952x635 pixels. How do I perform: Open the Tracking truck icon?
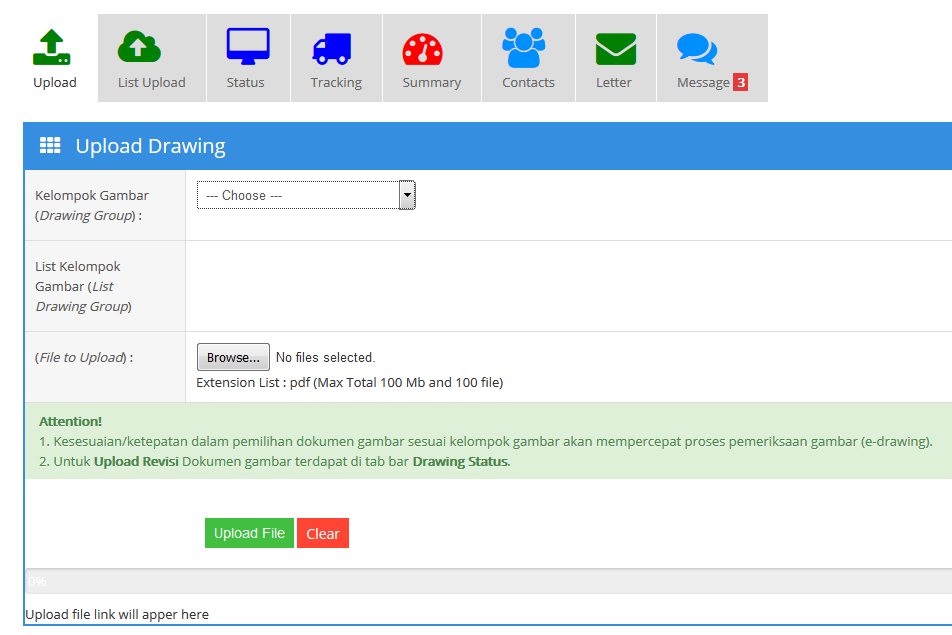tap(332, 47)
